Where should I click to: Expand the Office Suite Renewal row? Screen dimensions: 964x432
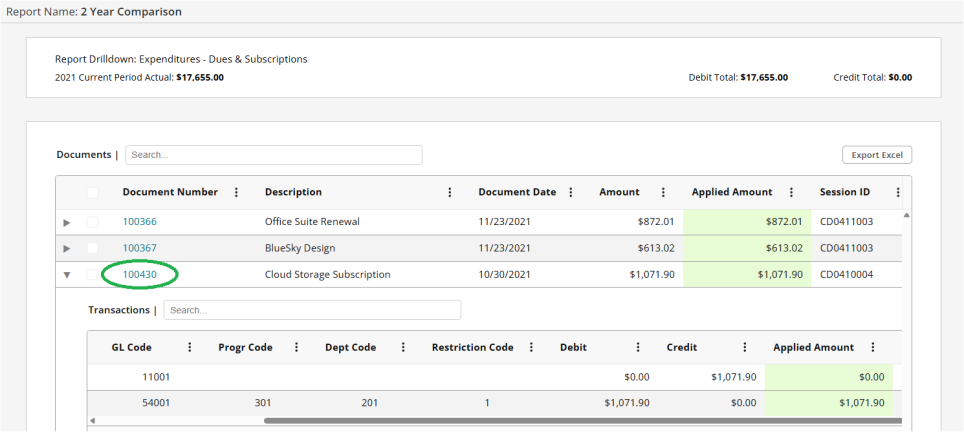pos(67,221)
